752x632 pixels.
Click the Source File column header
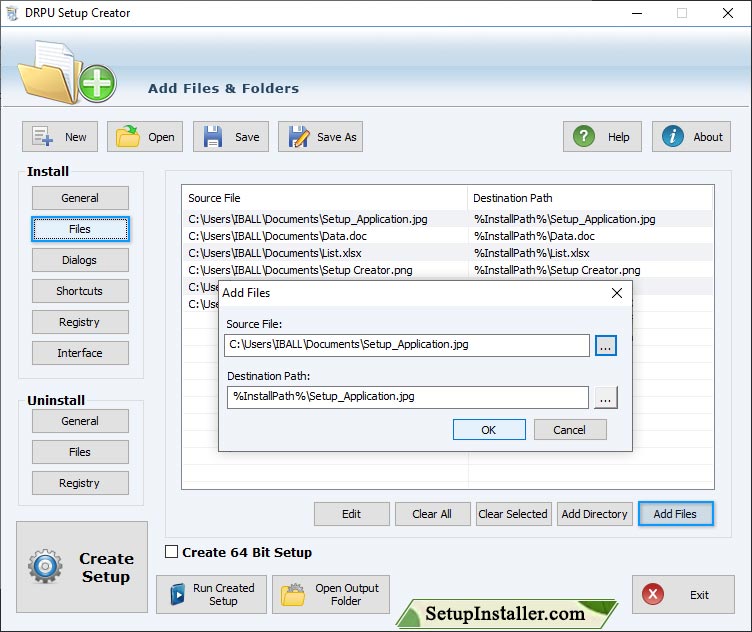tap(325, 198)
